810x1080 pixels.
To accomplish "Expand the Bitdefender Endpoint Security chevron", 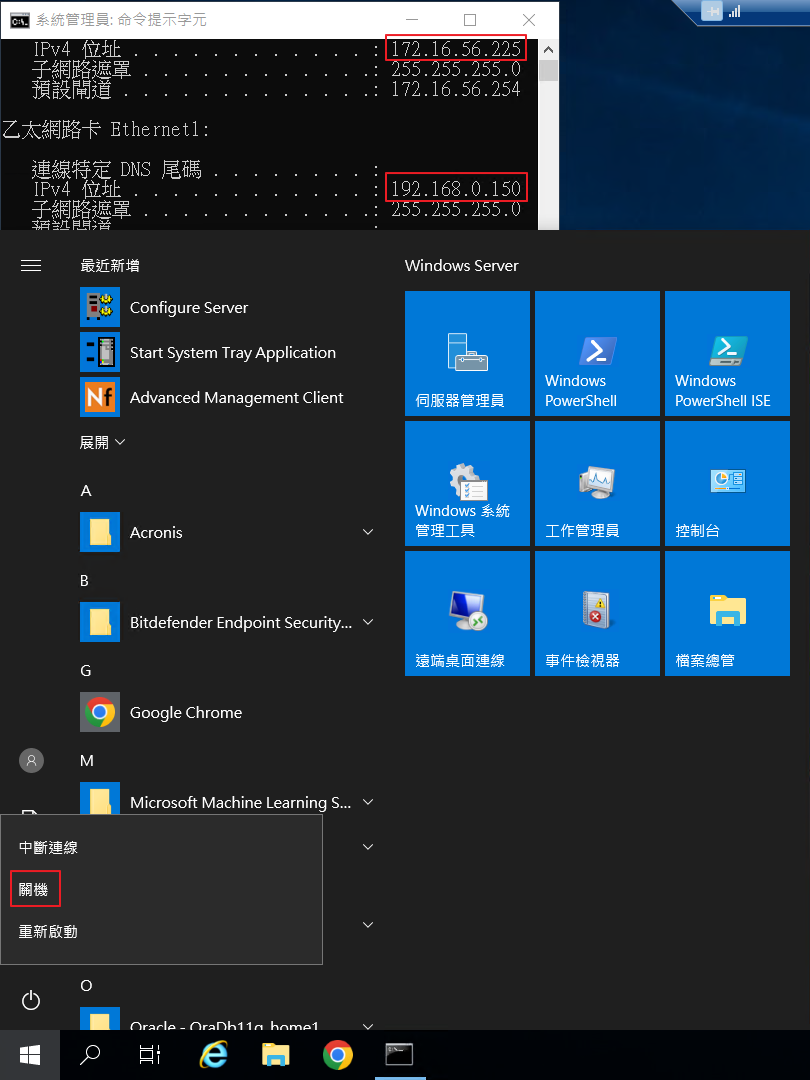I will (x=368, y=622).
